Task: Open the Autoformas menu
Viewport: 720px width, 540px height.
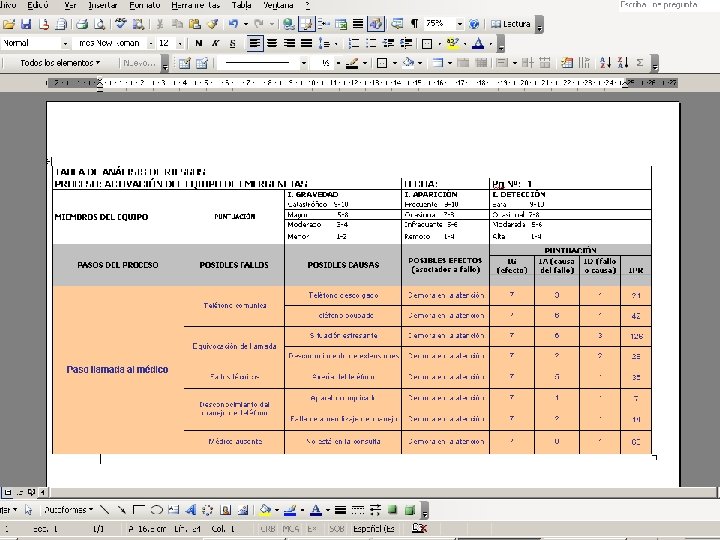Action: pyautogui.click(x=69, y=510)
